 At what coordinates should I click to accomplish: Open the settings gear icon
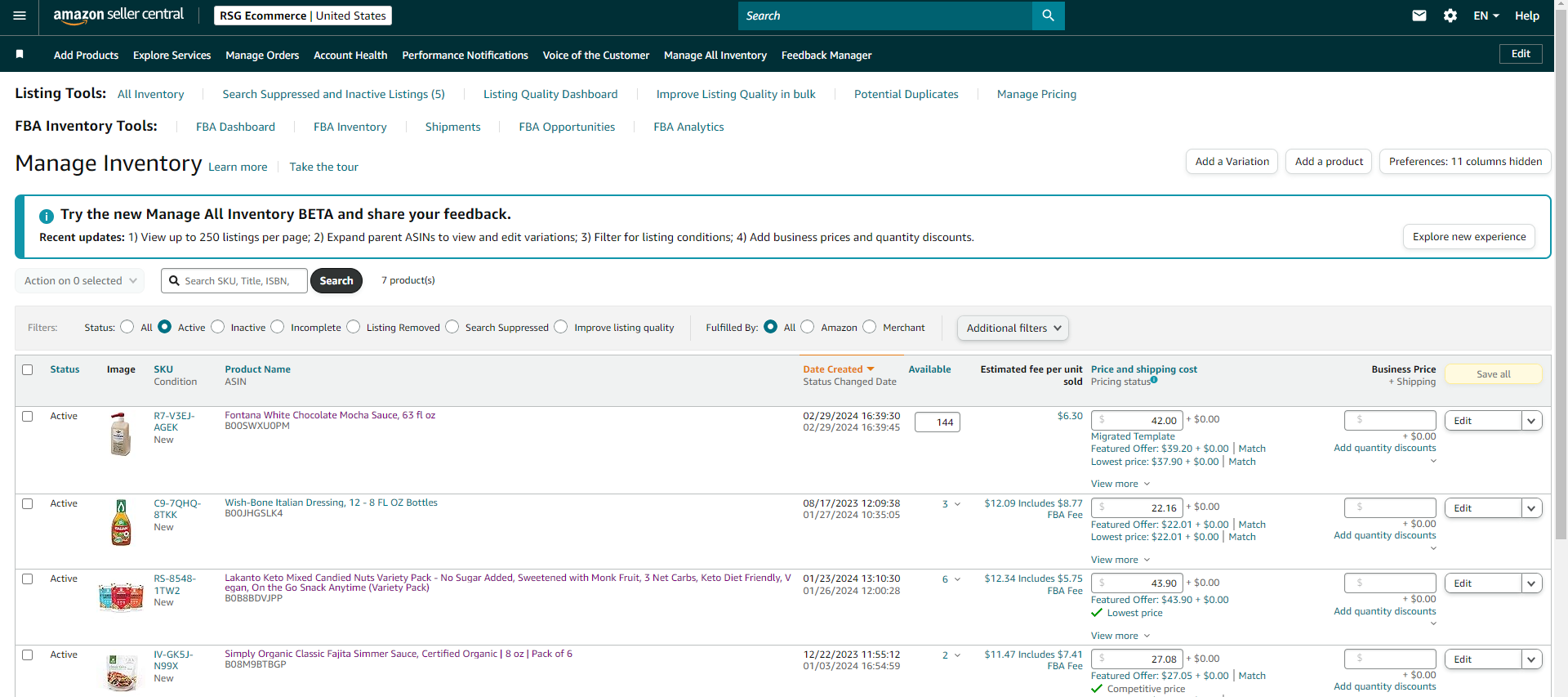tap(1450, 16)
